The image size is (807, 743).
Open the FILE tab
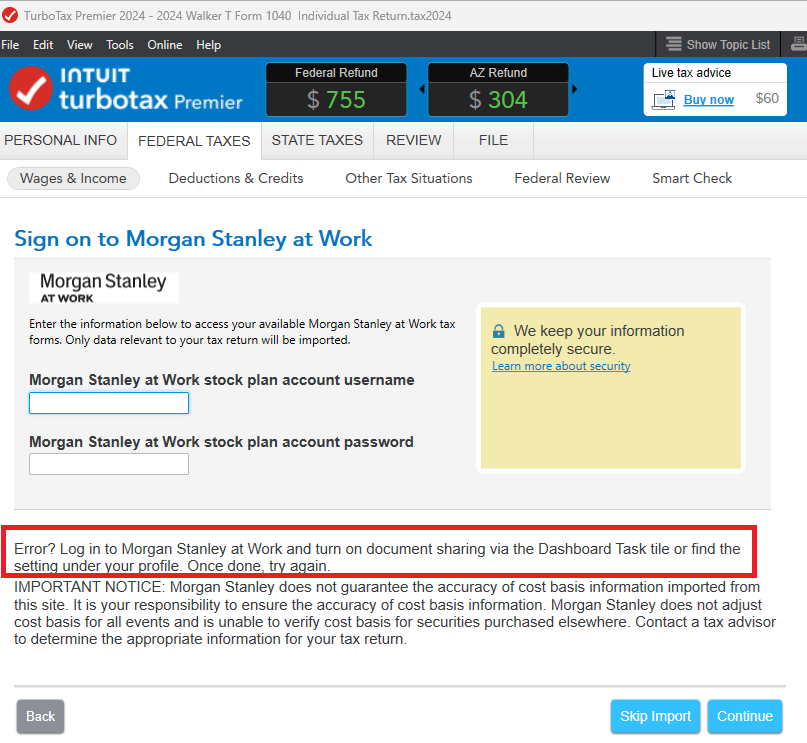tap(493, 140)
